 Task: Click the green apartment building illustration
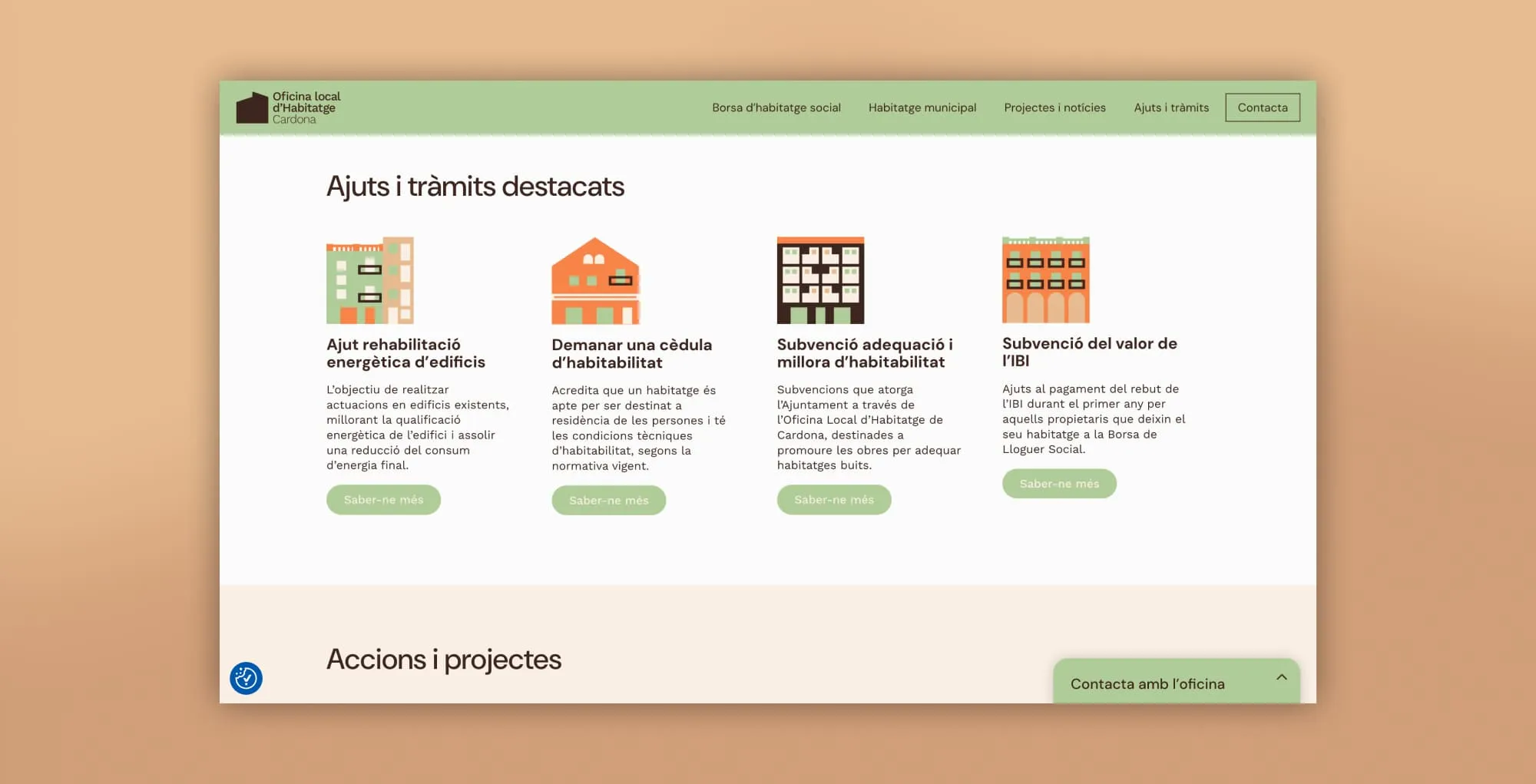click(370, 280)
